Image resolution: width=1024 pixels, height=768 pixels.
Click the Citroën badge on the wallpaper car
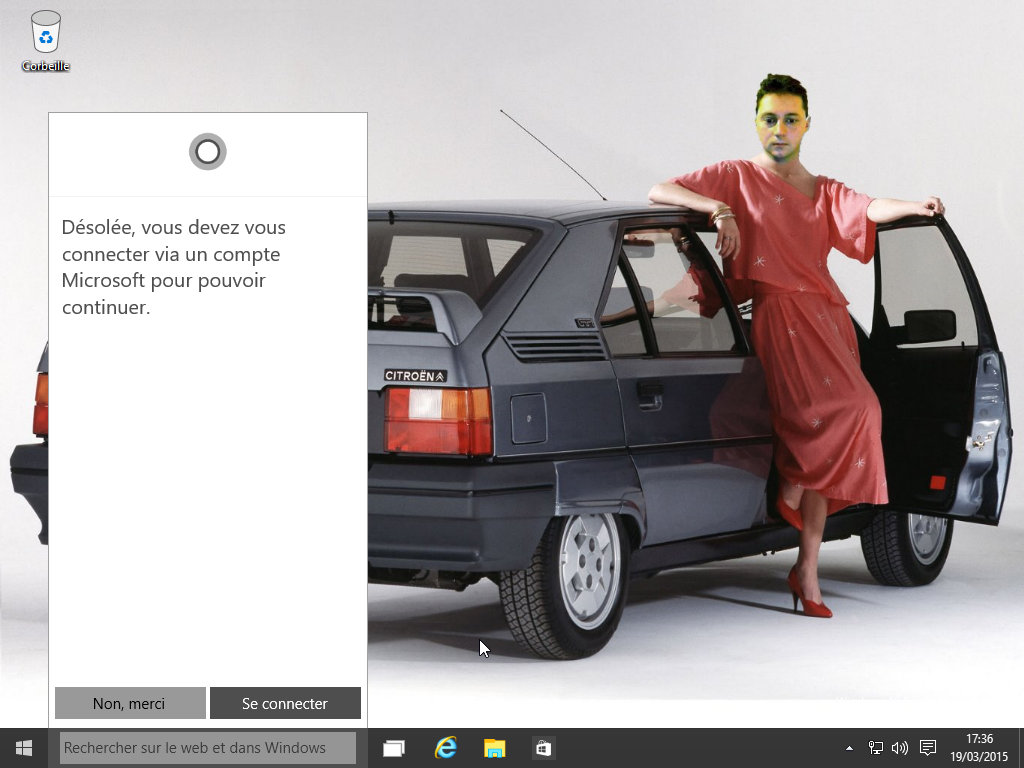coord(415,376)
